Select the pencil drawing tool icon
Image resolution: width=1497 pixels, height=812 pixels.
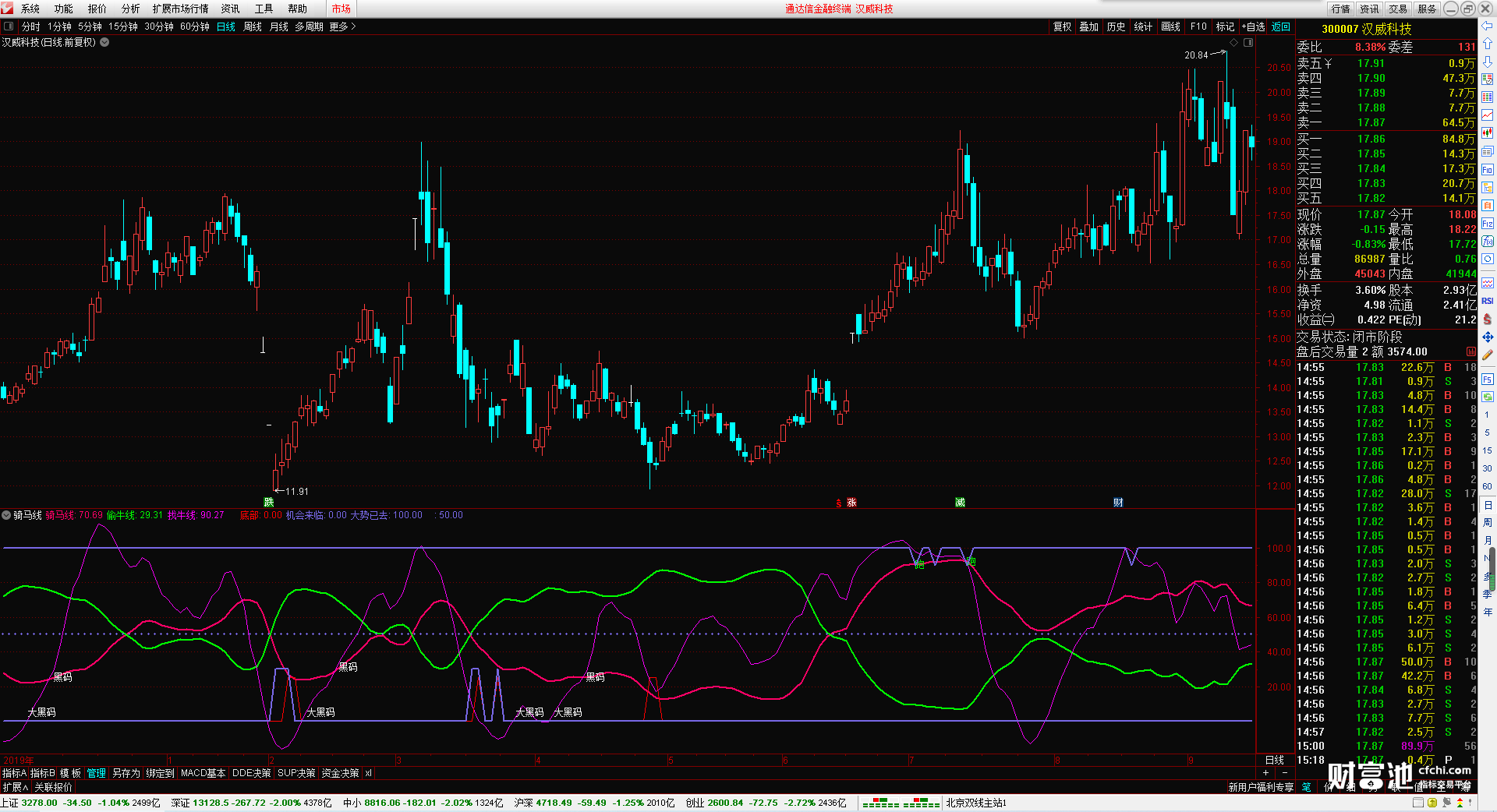point(1488,355)
